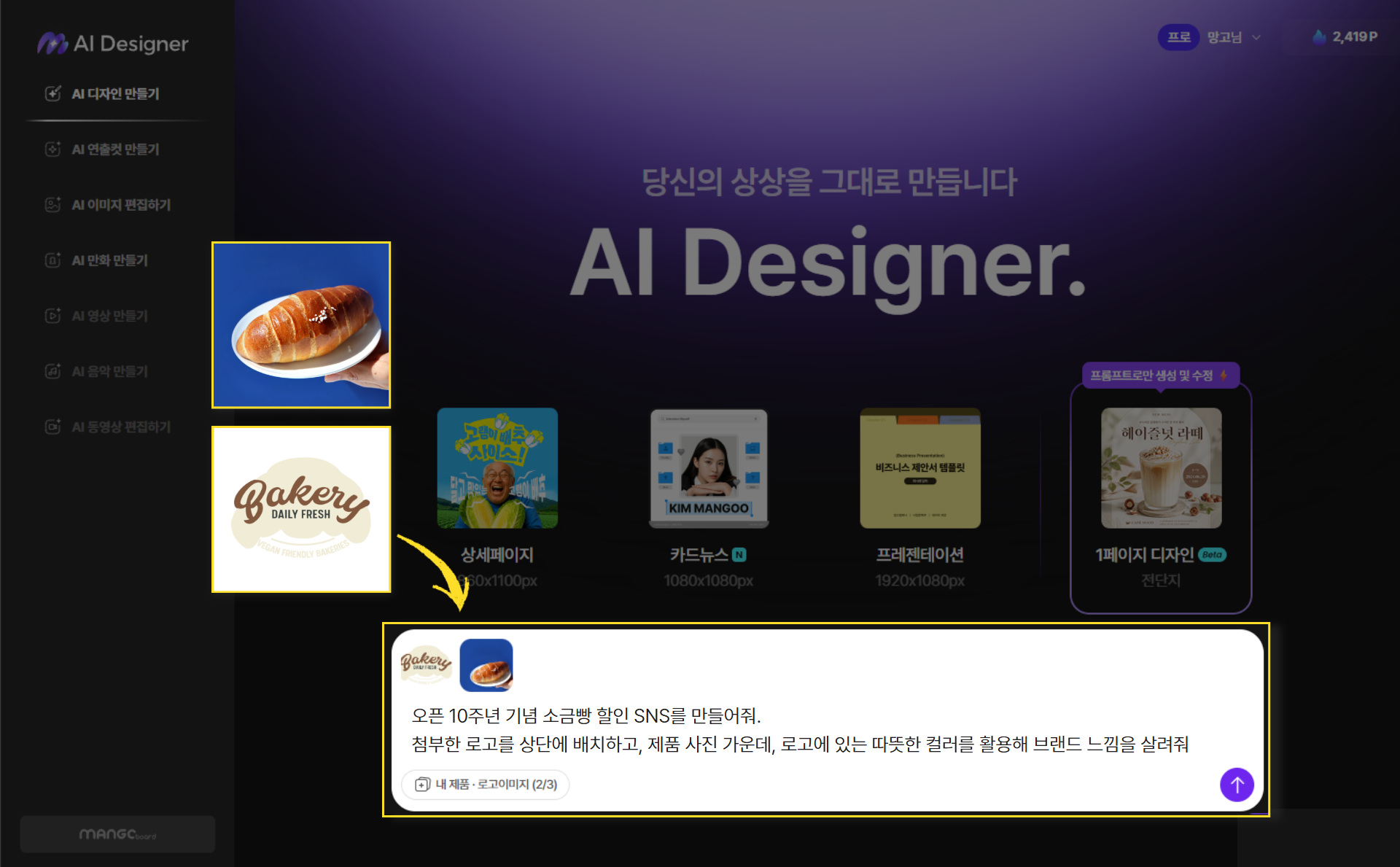Select the AI 연출컷 만들기 icon
The image size is (1400, 867).
click(x=52, y=149)
